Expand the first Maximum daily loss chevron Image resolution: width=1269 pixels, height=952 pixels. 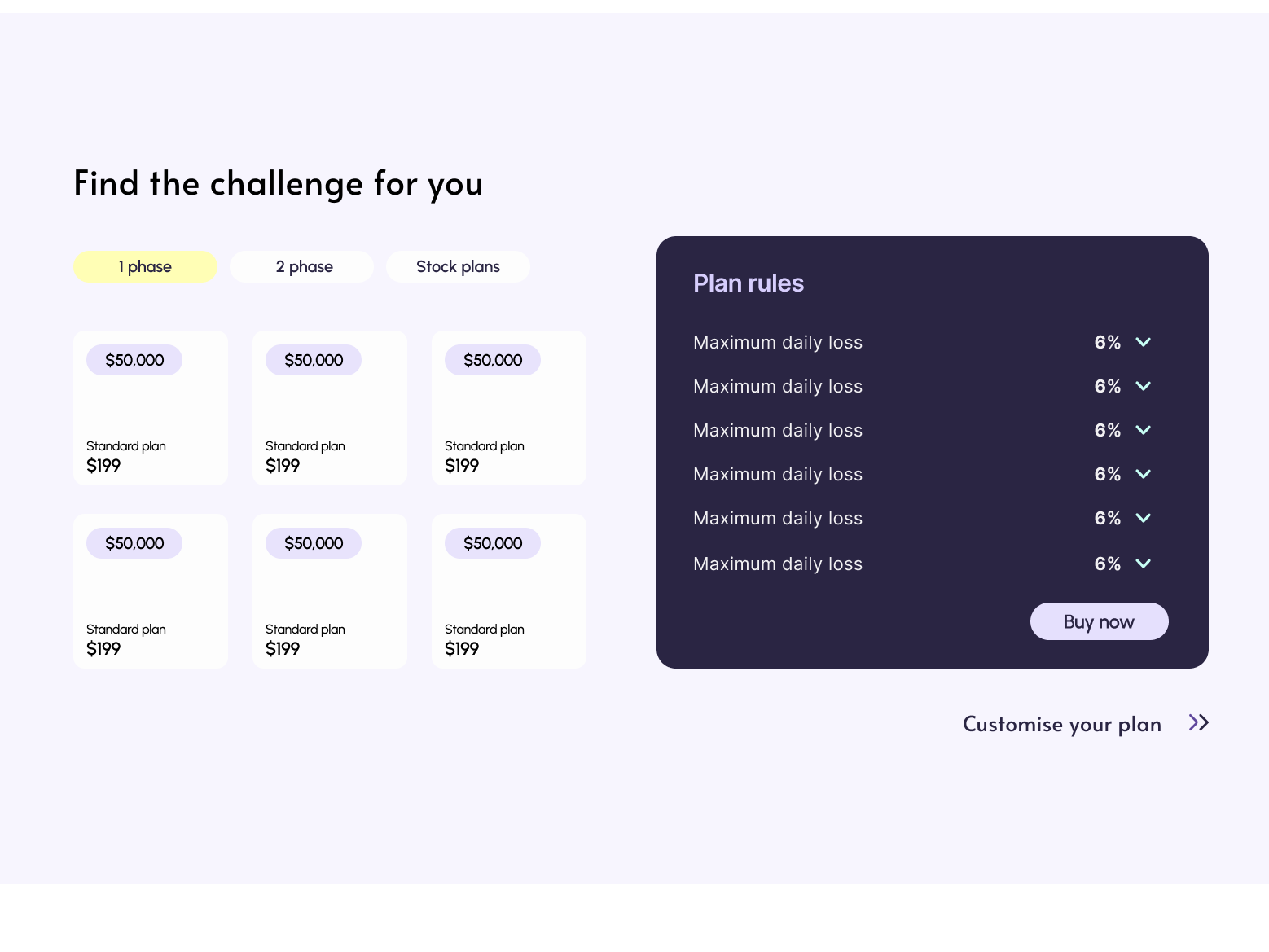point(1143,342)
